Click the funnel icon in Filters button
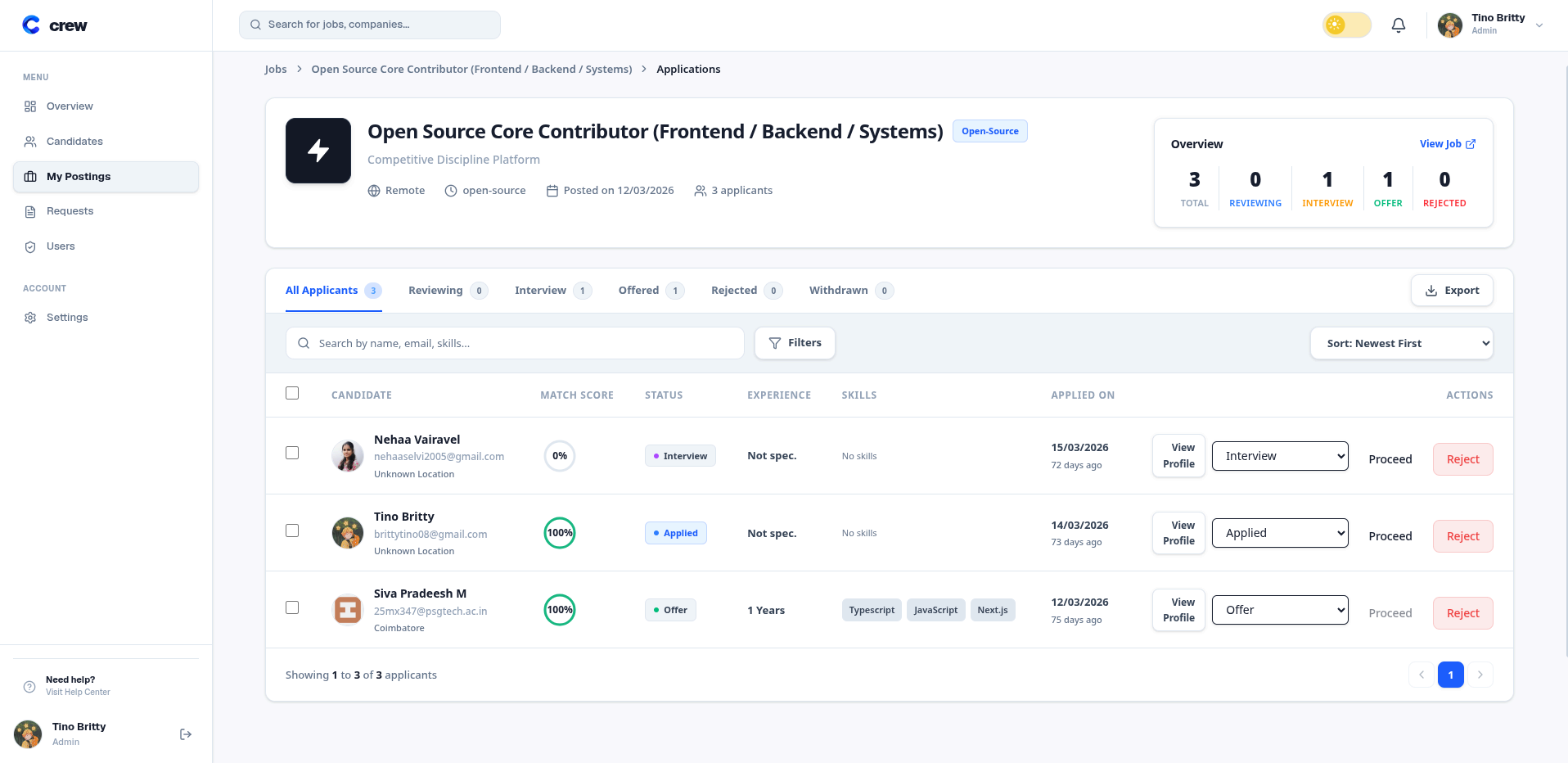 (775, 343)
